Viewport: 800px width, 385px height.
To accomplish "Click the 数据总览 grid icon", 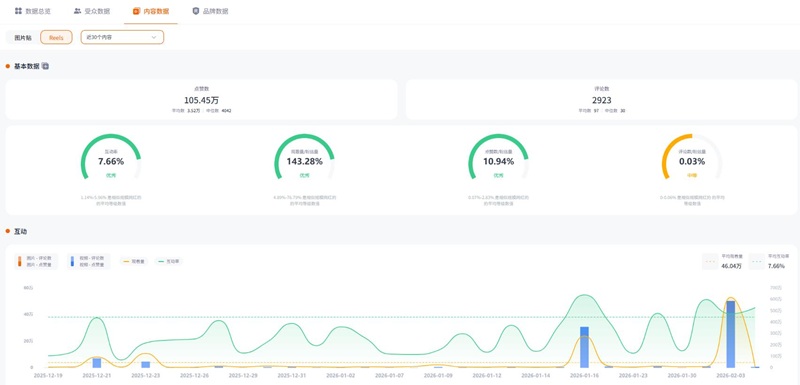I will 18,11.
